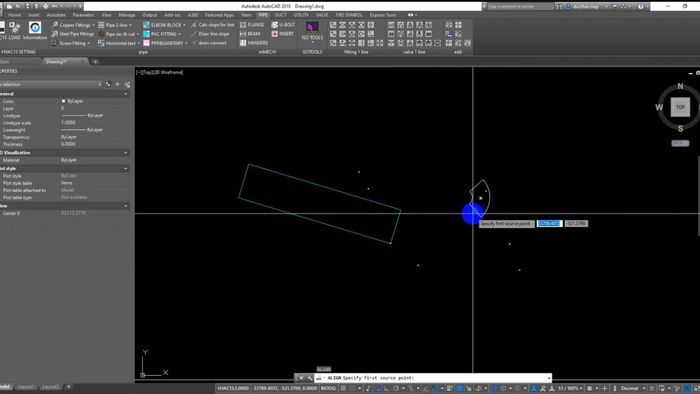
Task: Switch to the UTILITY ribbon tab
Action: click(x=301, y=15)
